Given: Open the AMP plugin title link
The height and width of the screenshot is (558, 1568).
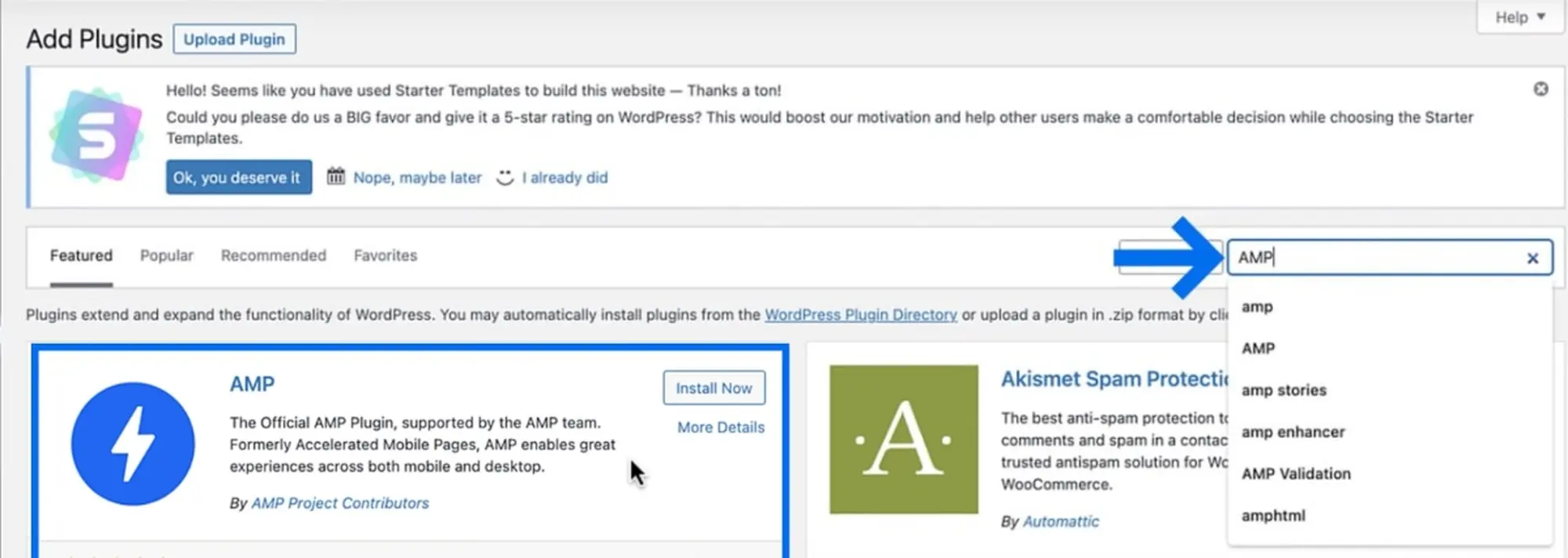Looking at the screenshot, I should [252, 384].
